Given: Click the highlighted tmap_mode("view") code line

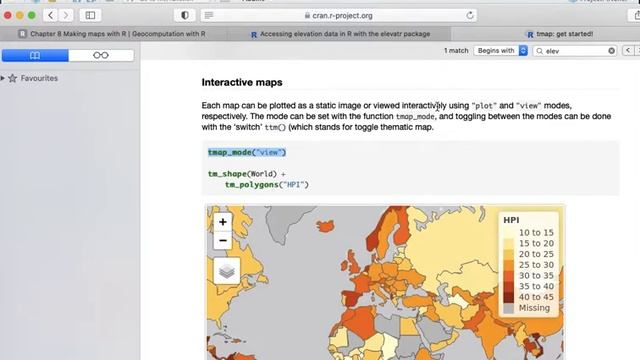Looking at the screenshot, I should pos(247,152).
